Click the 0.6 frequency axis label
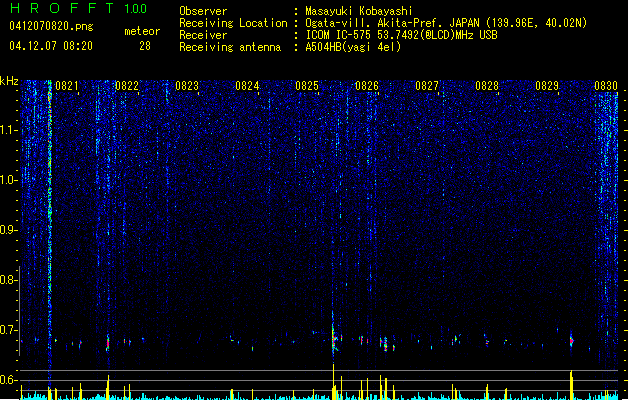The width and height of the screenshot is (629, 400). click(9, 380)
